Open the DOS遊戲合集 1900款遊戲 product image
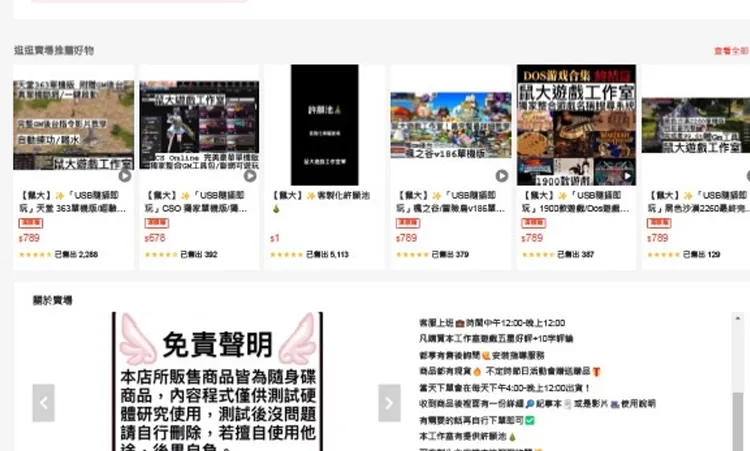The height and width of the screenshot is (451, 750). point(576,125)
